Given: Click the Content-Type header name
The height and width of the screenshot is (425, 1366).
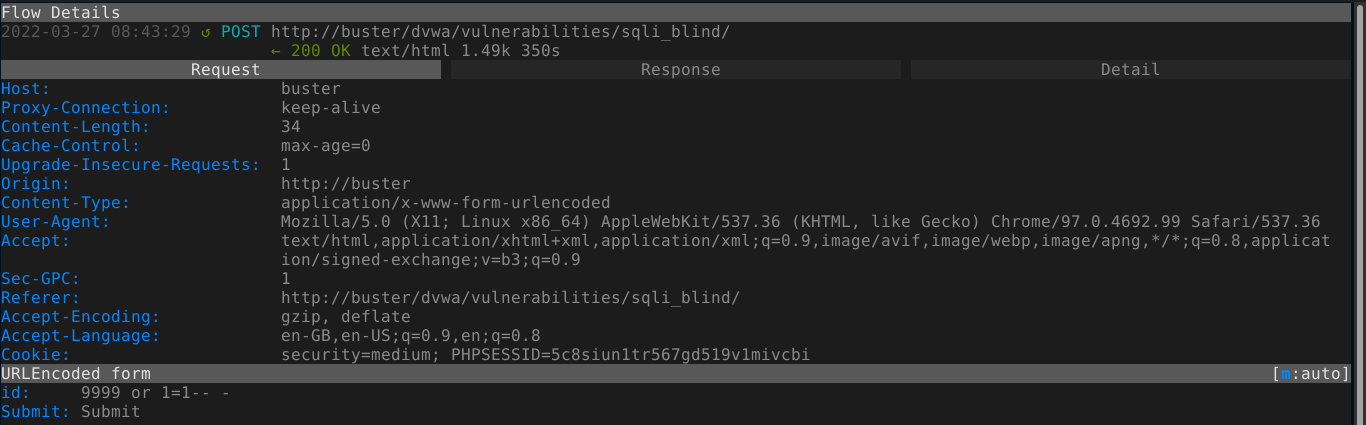Looking at the screenshot, I should click(x=66, y=203).
